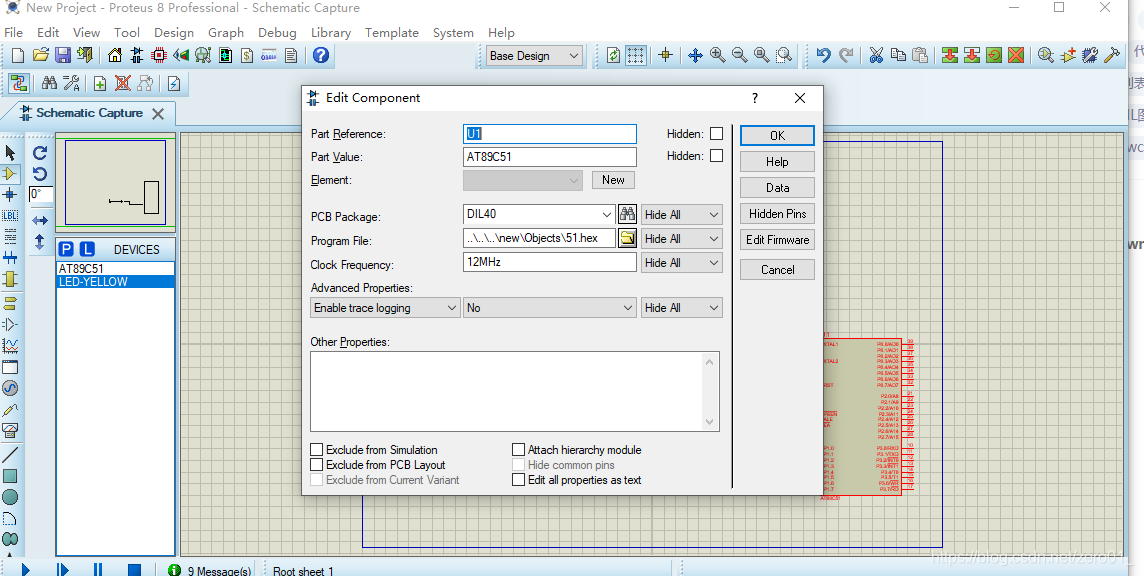Click OK in Edit Component dialog
Viewport: 1144px width, 576px height.
777,136
